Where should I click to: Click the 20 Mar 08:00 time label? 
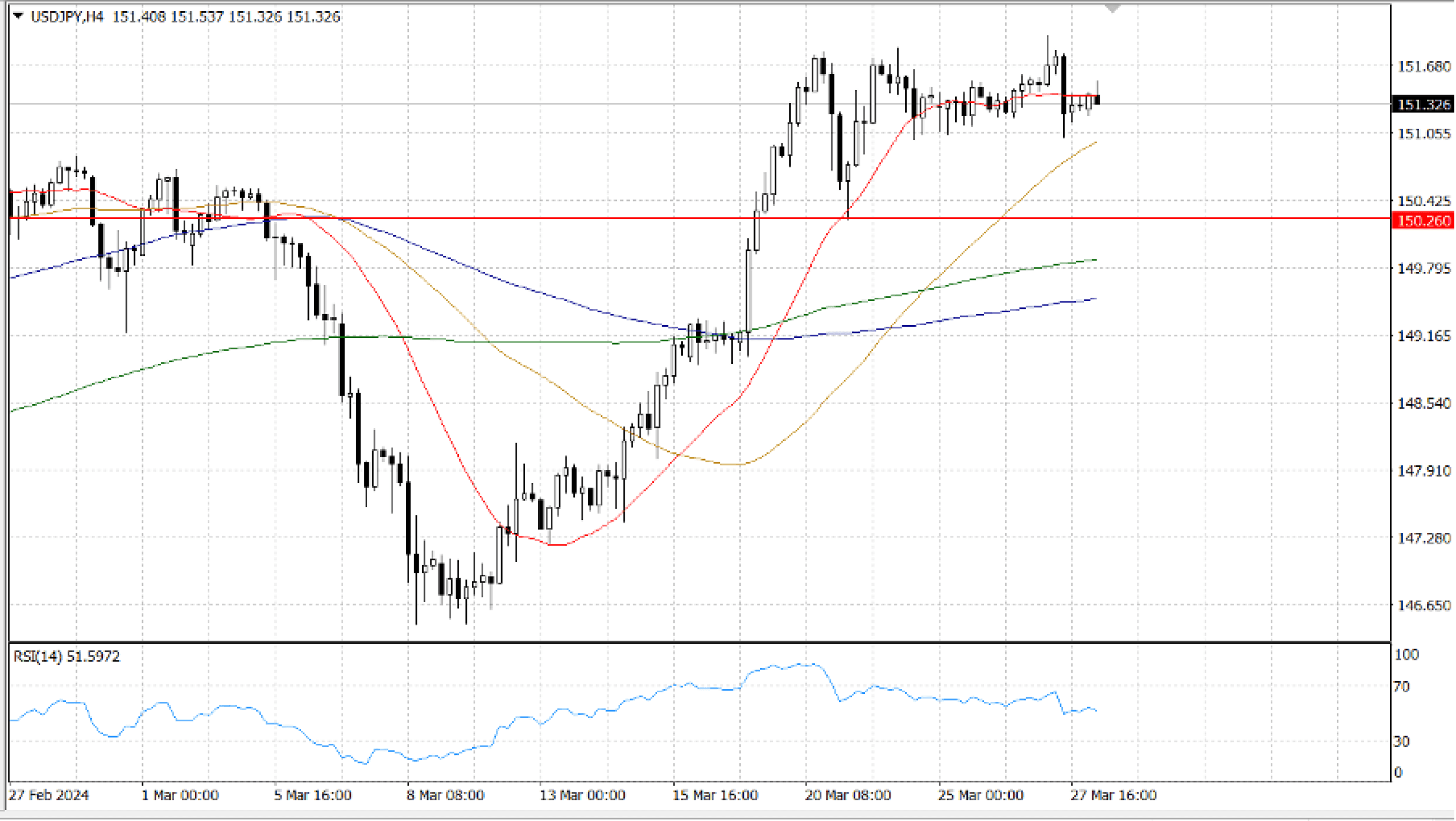click(848, 796)
